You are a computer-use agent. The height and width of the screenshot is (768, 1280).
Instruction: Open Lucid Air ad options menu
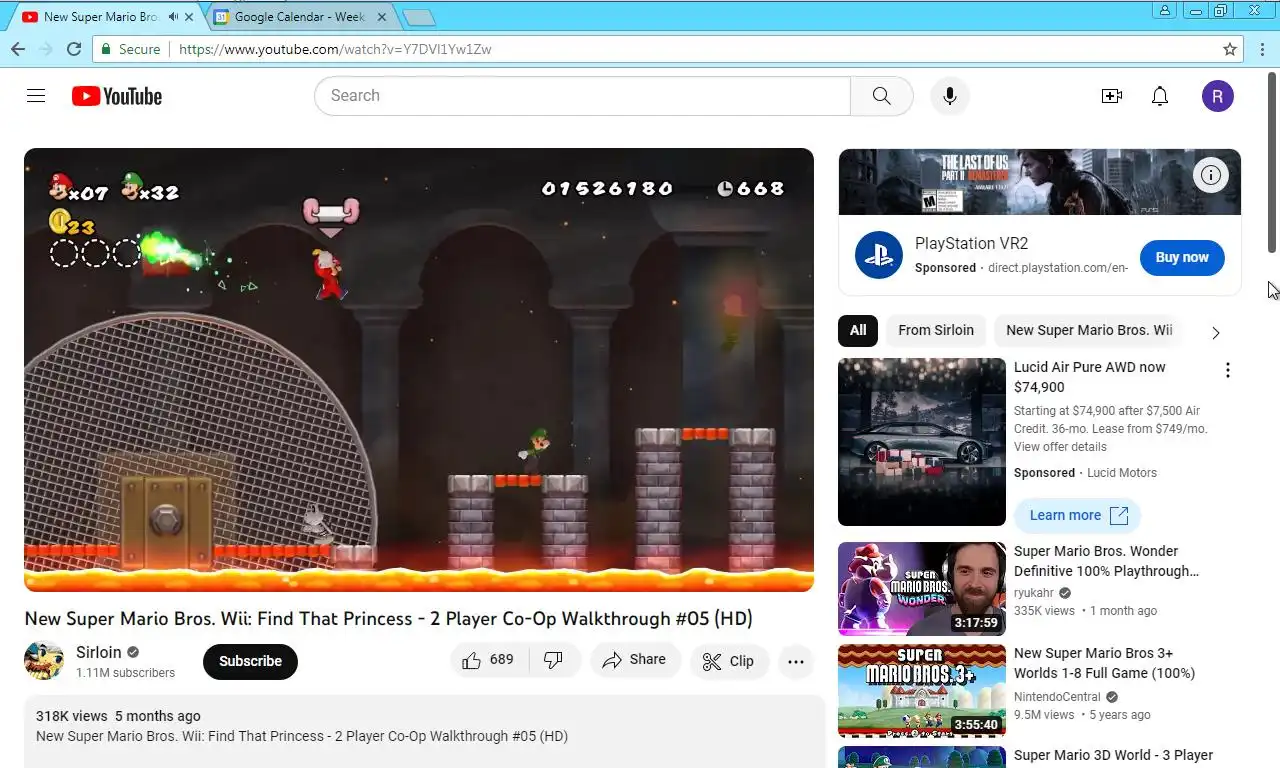point(1228,370)
